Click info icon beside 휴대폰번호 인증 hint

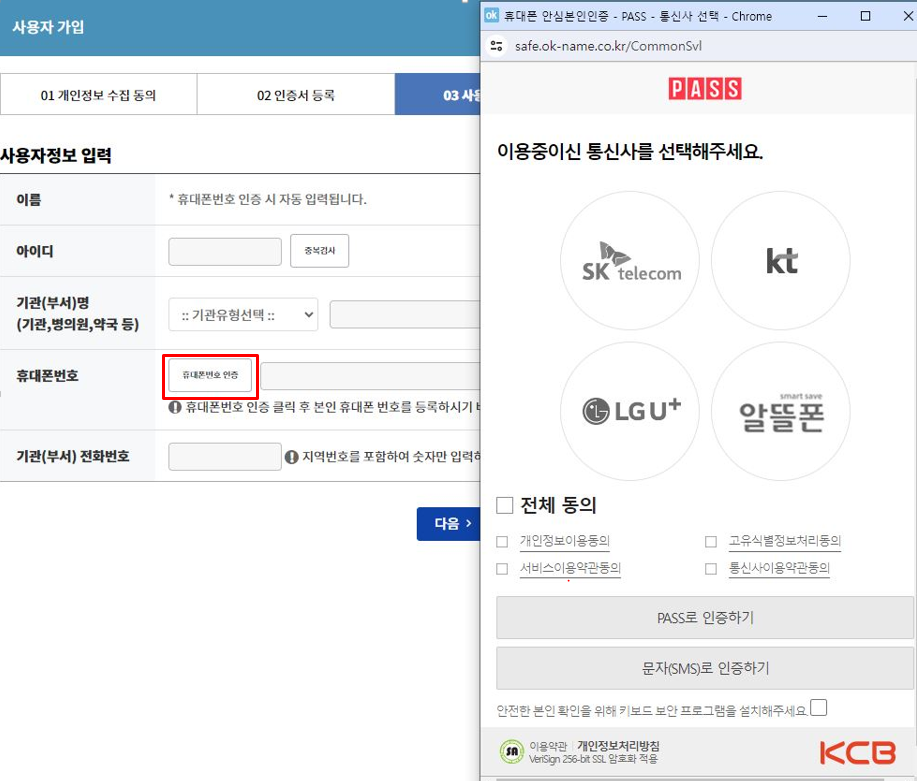point(175,407)
